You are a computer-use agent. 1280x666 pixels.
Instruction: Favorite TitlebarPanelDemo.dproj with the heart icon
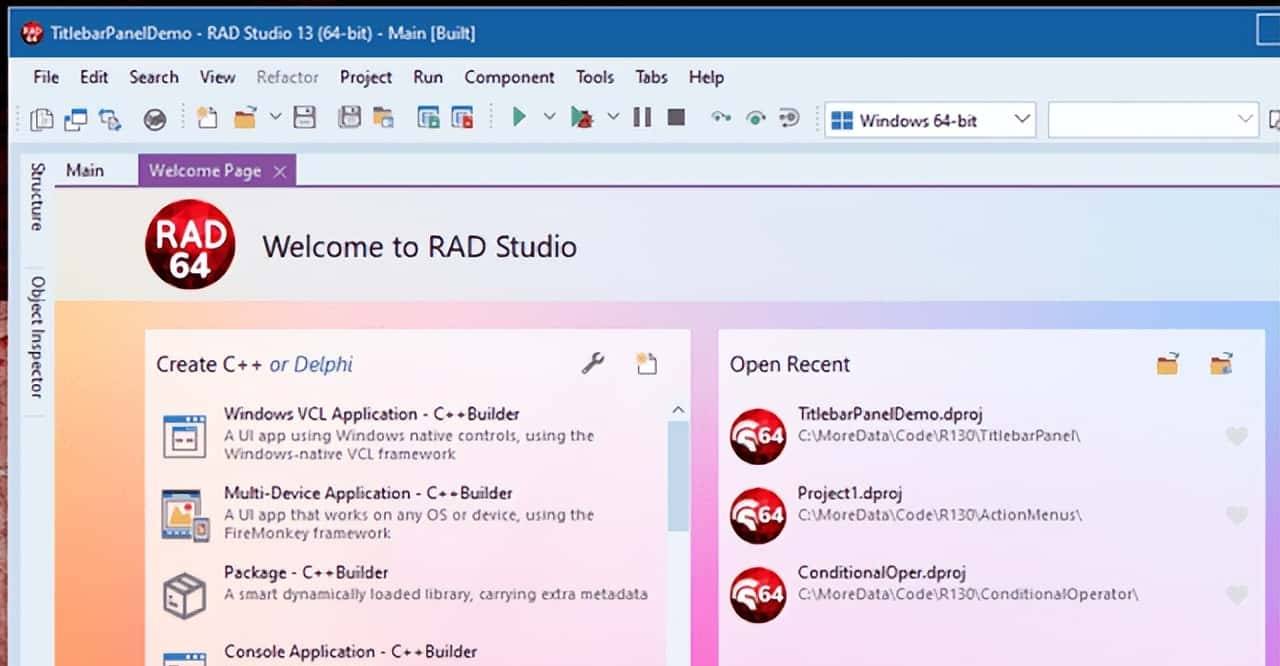(1237, 436)
